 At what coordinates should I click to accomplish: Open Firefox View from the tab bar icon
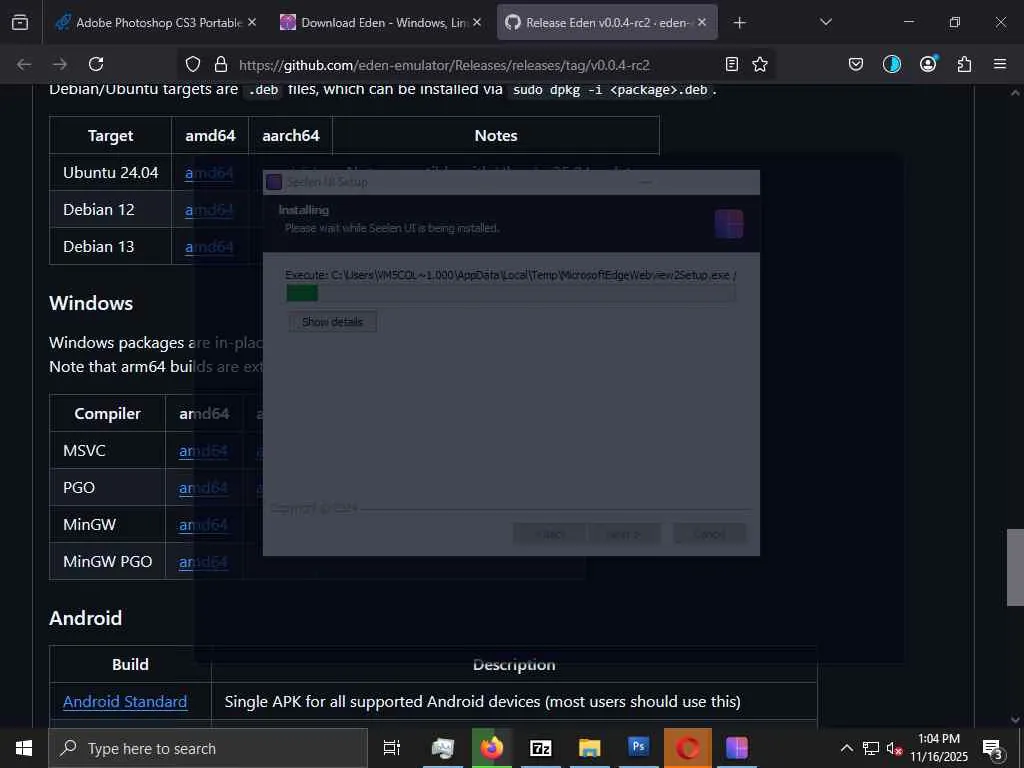click(20, 23)
